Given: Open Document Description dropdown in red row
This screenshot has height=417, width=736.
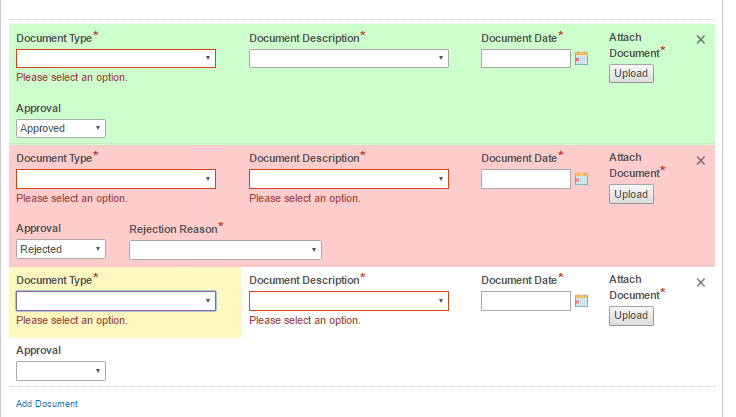Looking at the screenshot, I should [x=349, y=179].
